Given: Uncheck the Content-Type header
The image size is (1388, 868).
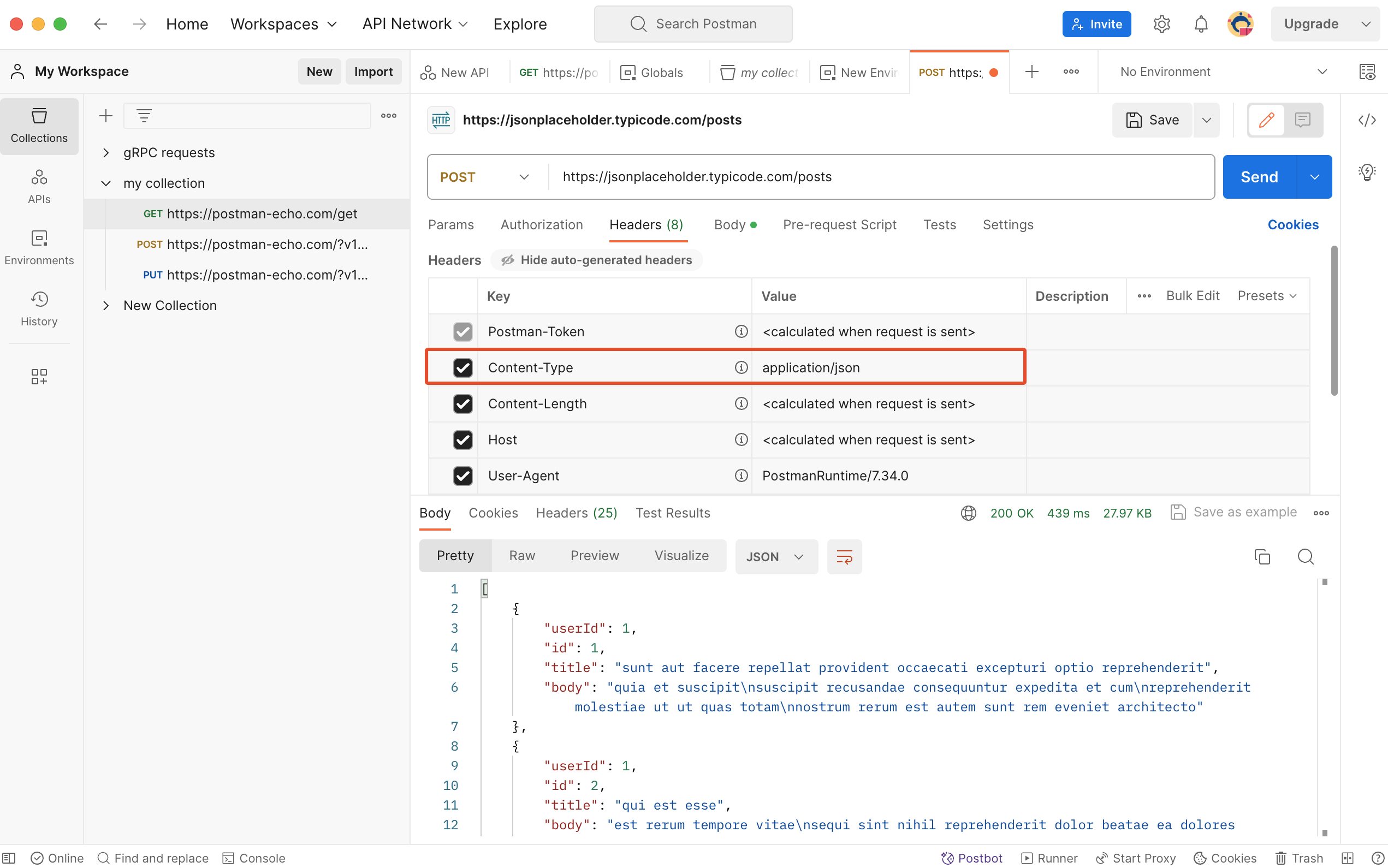Looking at the screenshot, I should (462, 367).
